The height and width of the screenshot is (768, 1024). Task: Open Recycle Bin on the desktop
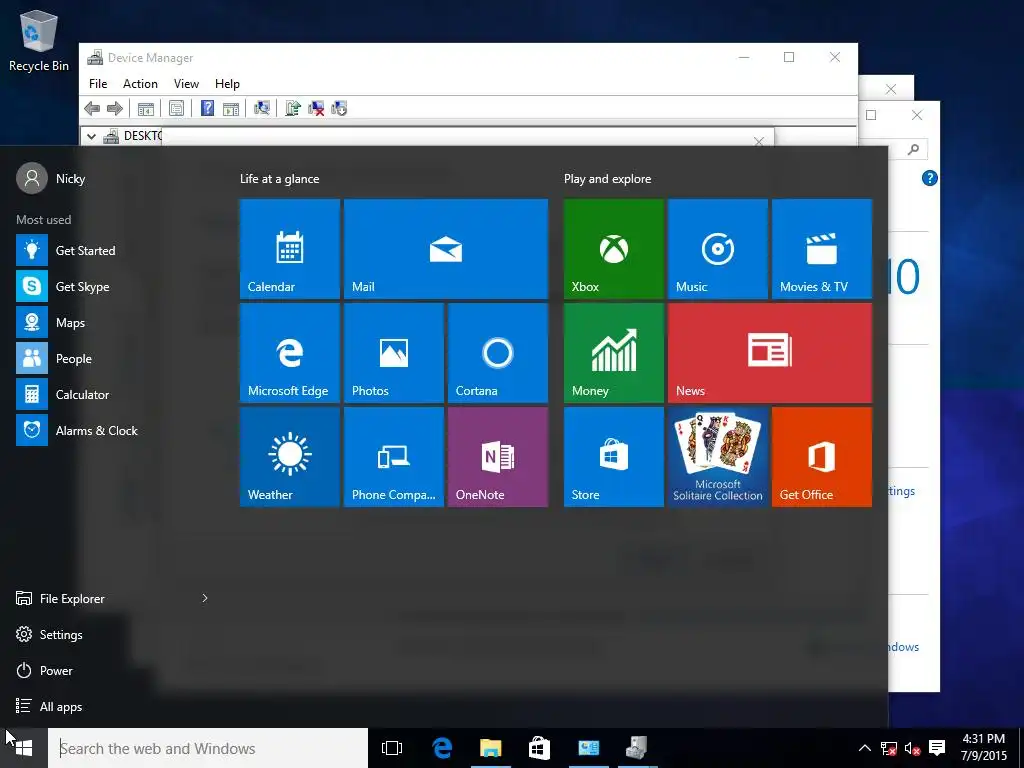pos(39,40)
